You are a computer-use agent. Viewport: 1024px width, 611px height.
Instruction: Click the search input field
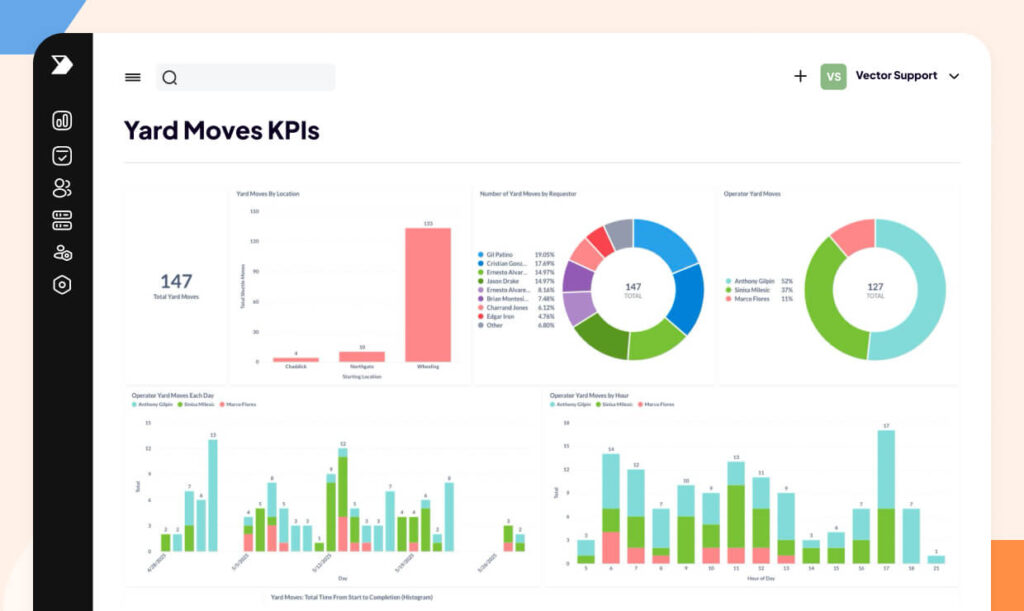tap(246, 77)
